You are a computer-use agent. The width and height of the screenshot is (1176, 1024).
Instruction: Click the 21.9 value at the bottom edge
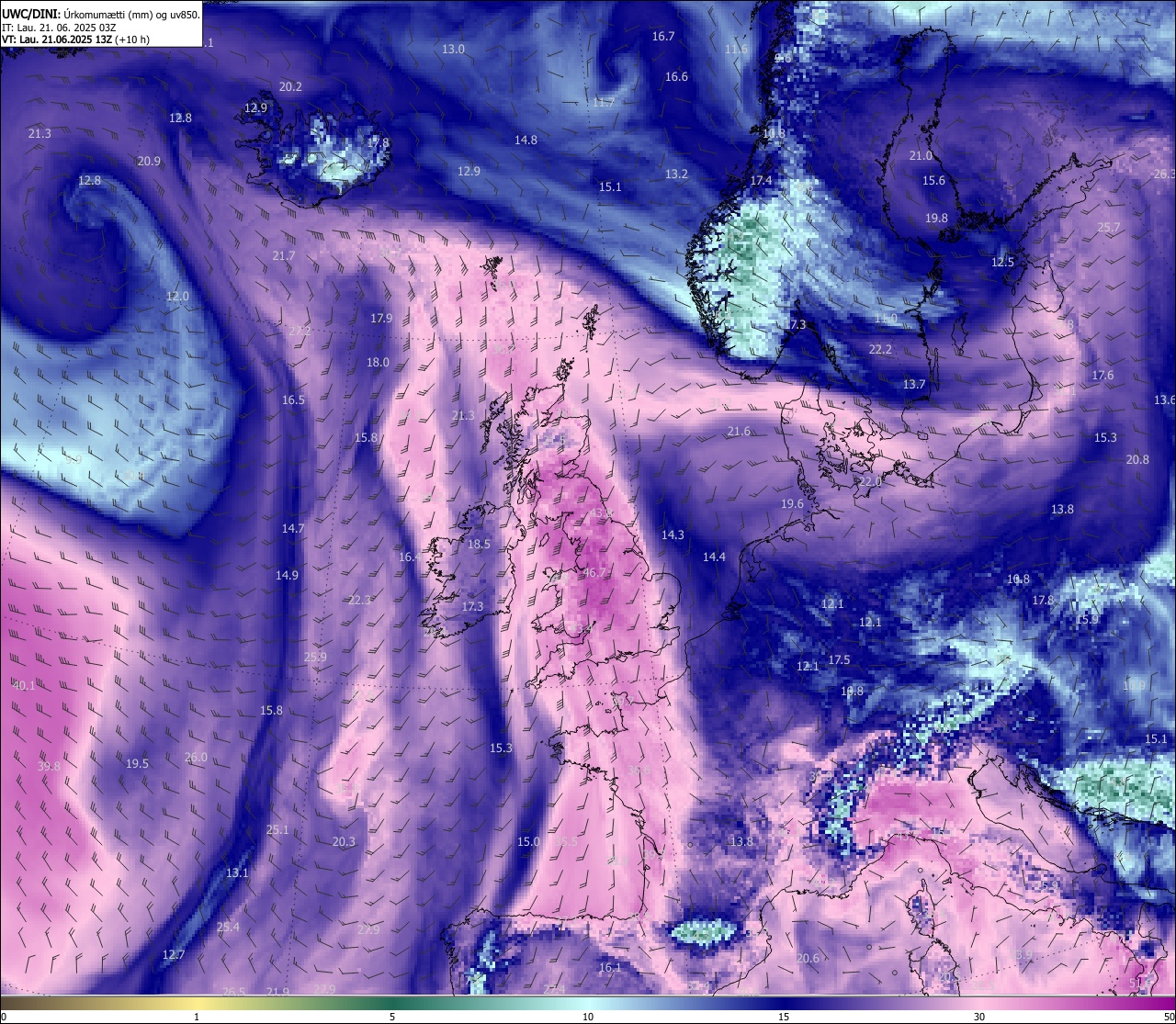tap(277, 992)
